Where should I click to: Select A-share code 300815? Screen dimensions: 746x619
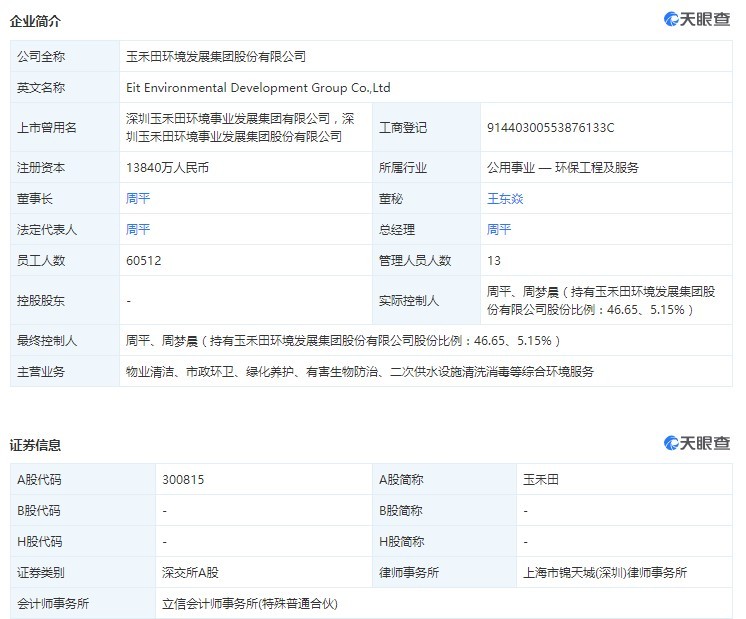(183, 479)
